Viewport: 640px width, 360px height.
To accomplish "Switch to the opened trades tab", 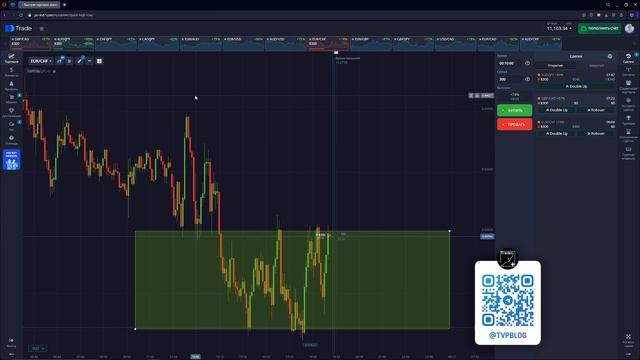I will tap(556, 65).
